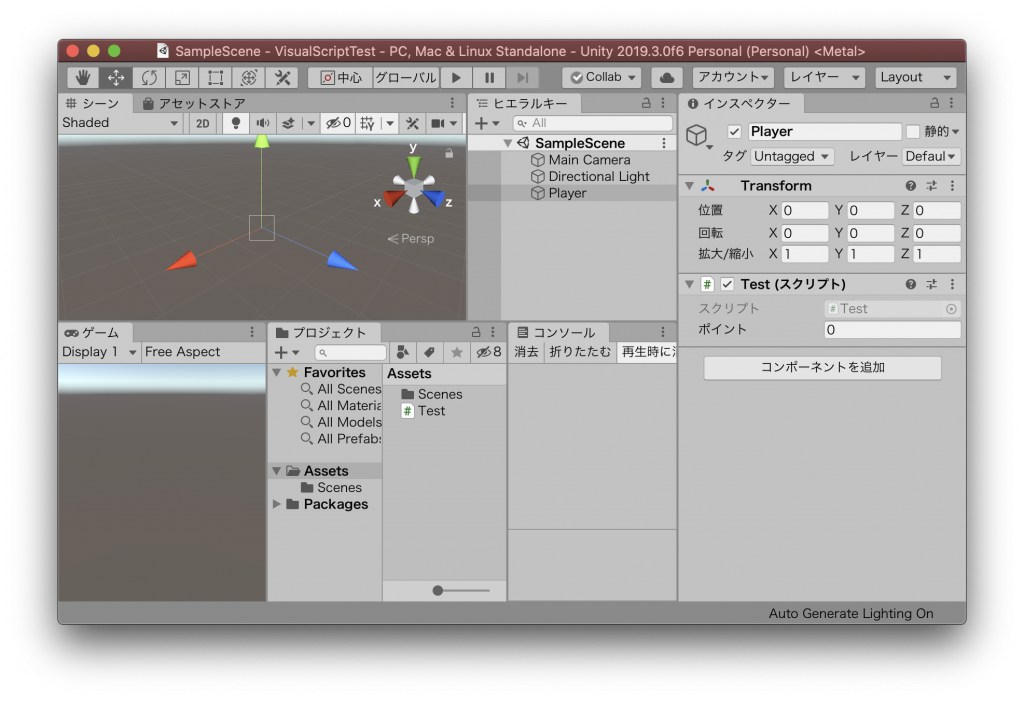Click the X axis cone of scene gizmo
The height and width of the screenshot is (701, 1024).
tap(394, 197)
